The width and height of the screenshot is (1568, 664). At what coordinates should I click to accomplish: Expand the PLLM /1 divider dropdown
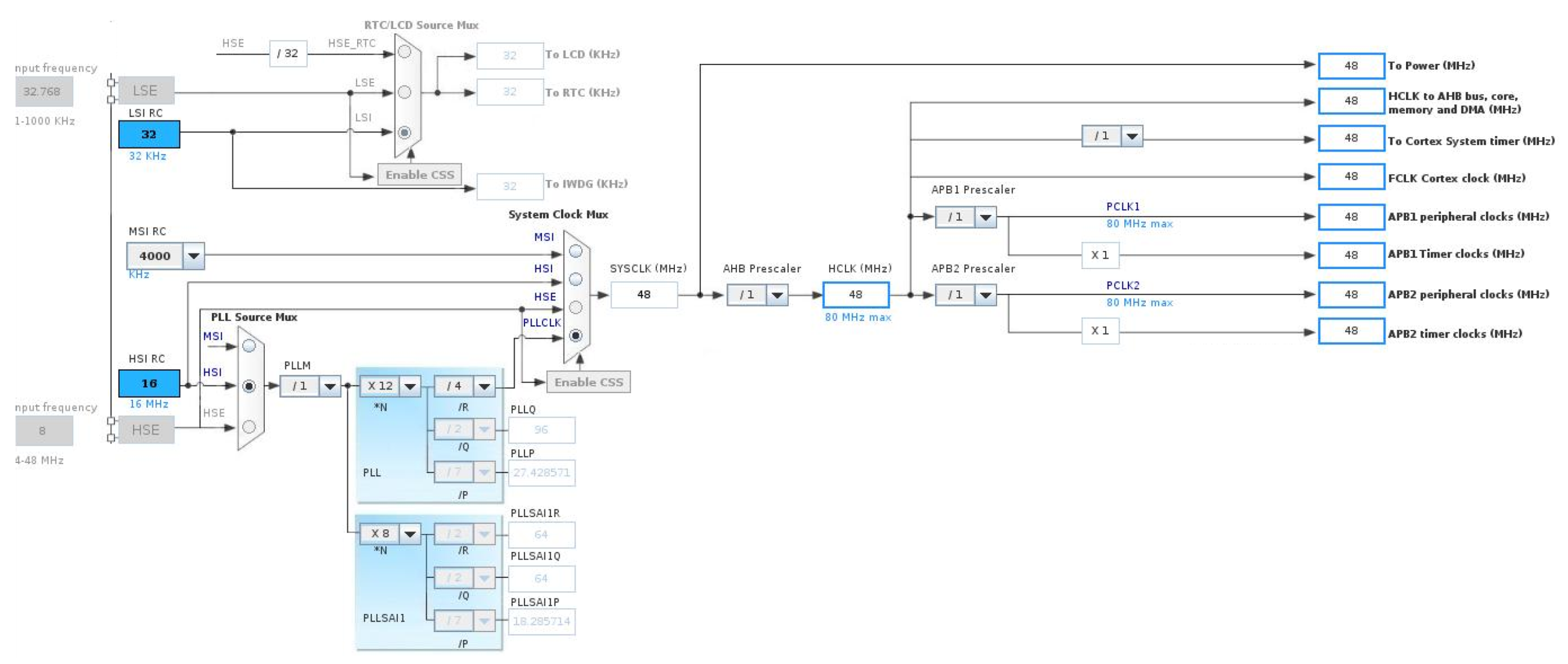tap(330, 386)
